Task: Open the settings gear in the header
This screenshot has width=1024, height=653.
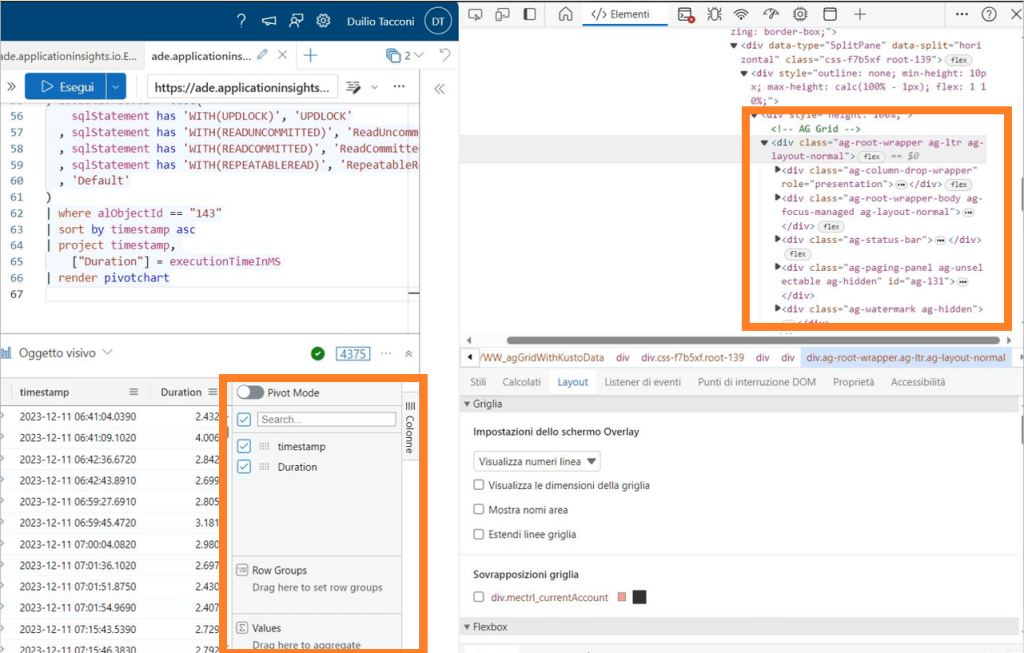Action: 323,20
